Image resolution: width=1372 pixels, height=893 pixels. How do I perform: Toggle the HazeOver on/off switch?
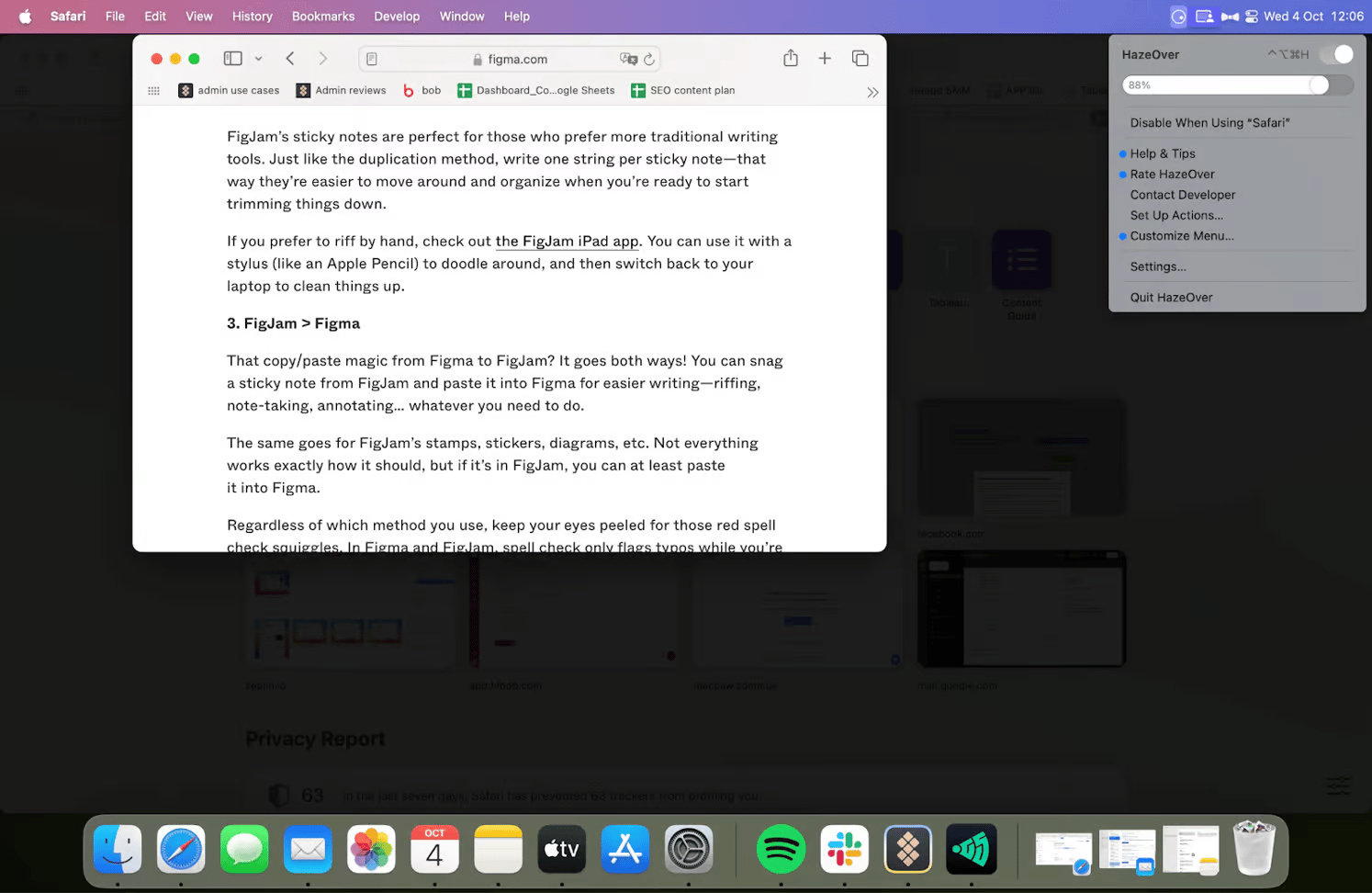tap(1336, 54)
